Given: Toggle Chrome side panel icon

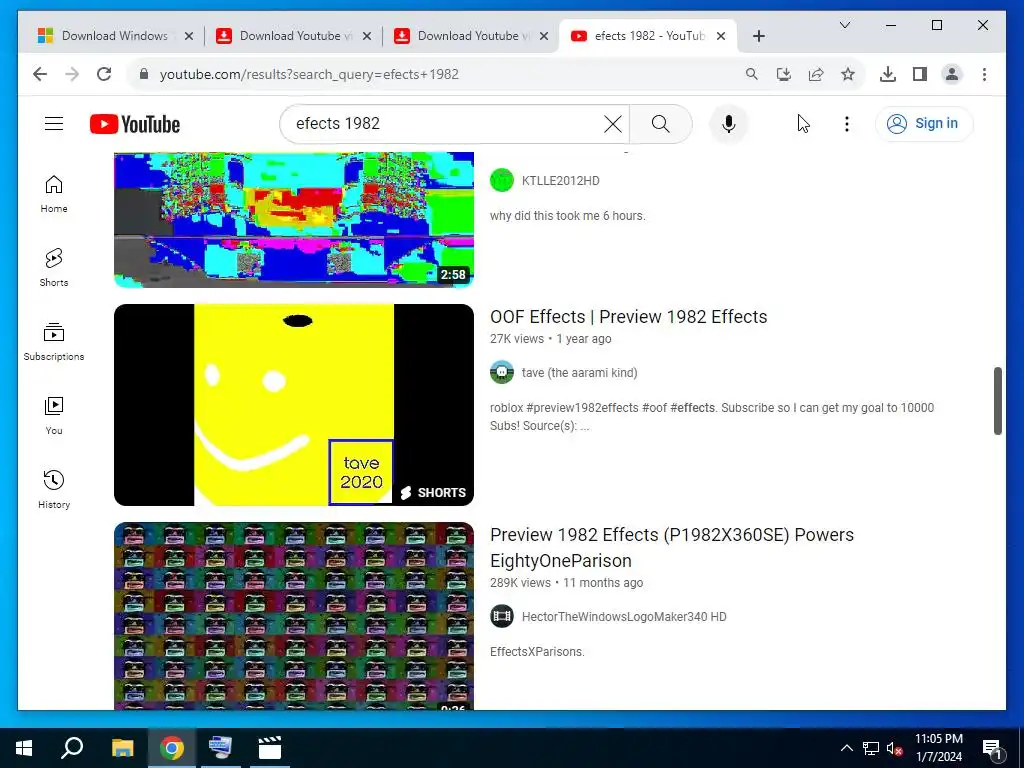Looking at the screenshot, I should click(x=920, y=74).
